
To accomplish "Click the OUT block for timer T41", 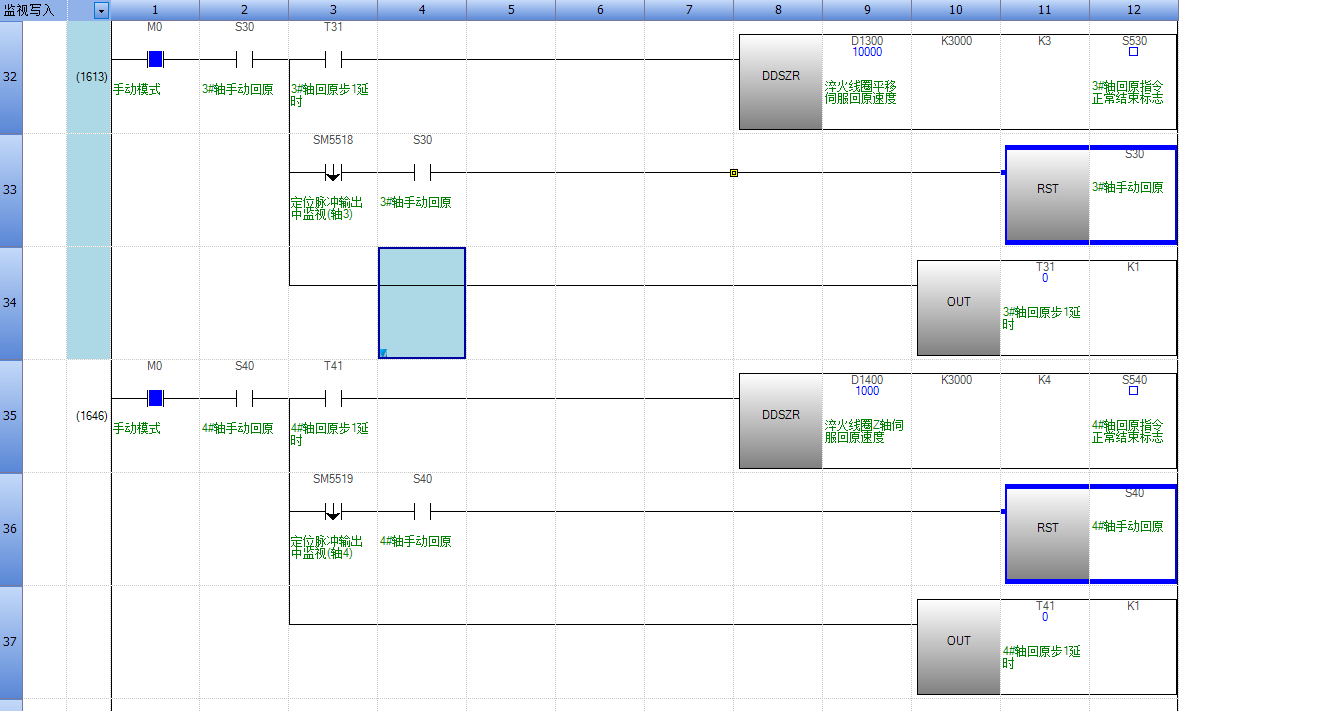I will pos(958,647).
